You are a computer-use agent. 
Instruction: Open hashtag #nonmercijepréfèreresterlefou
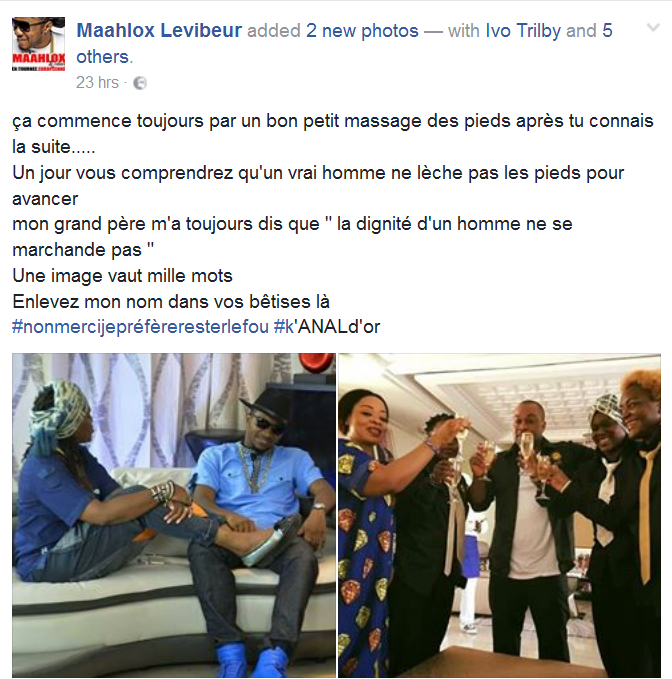[140, 327]
